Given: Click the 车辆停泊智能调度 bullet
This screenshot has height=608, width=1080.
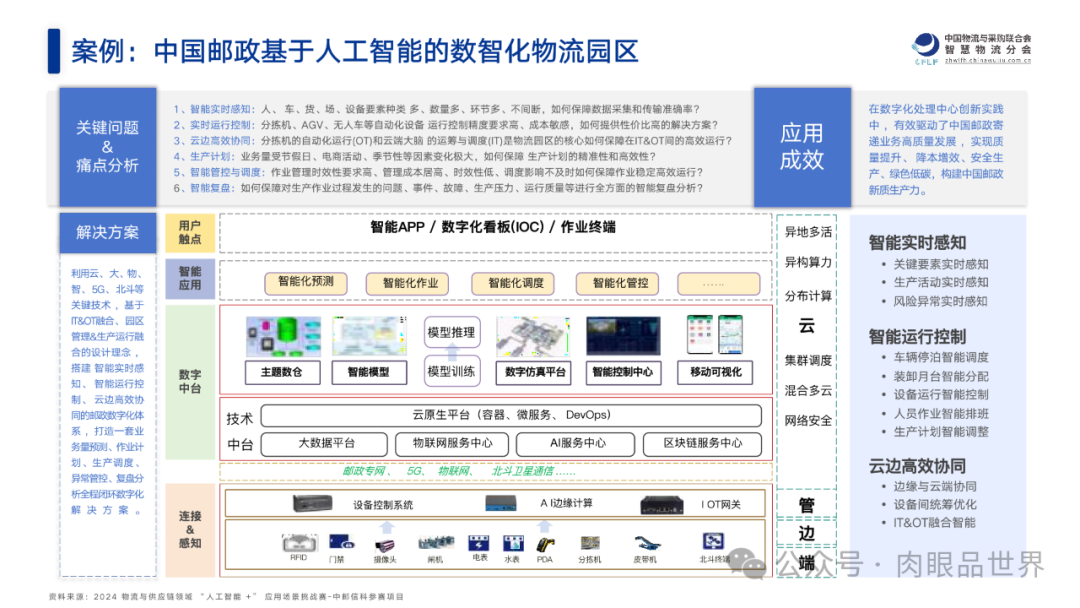Looking at the screenshot, I should [941, 357].
